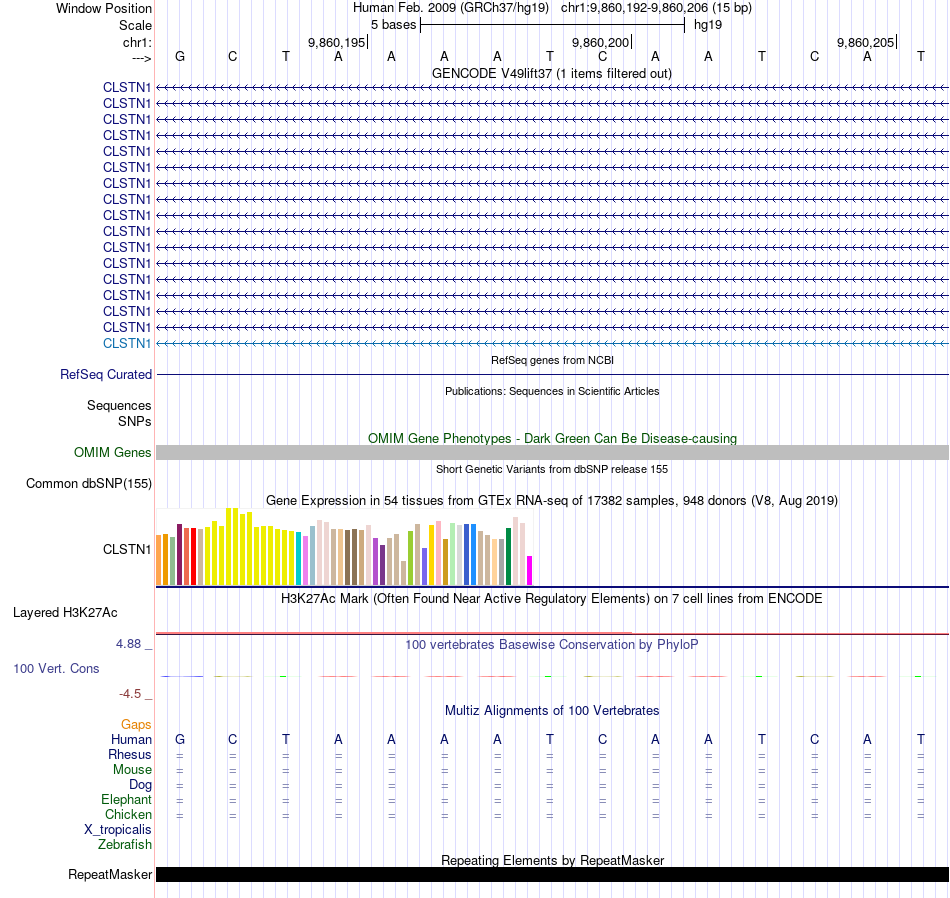Open 'Multiz Alignments of 100 Vertebrates' title
The height and width of the screenshot is (898, 950).
click(552, 711)
